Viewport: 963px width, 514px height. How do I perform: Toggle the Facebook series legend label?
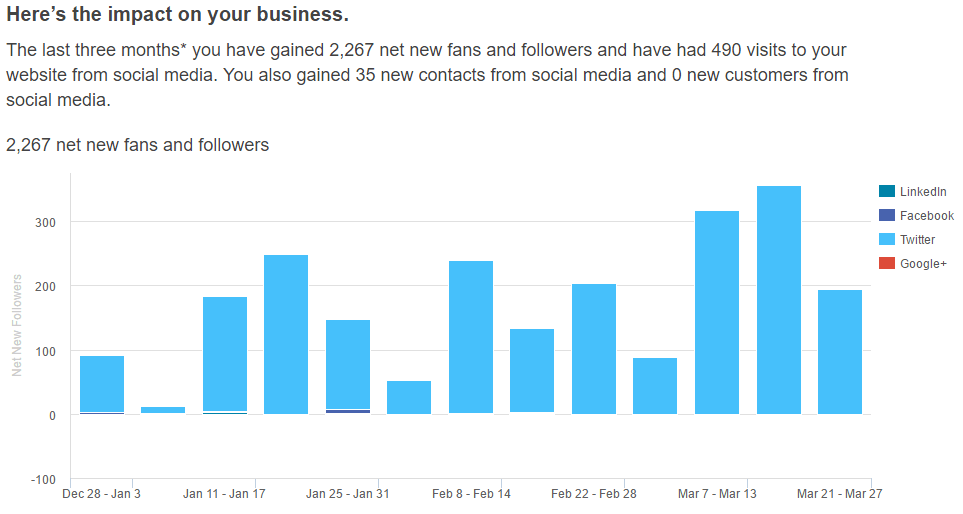point(927,215)
